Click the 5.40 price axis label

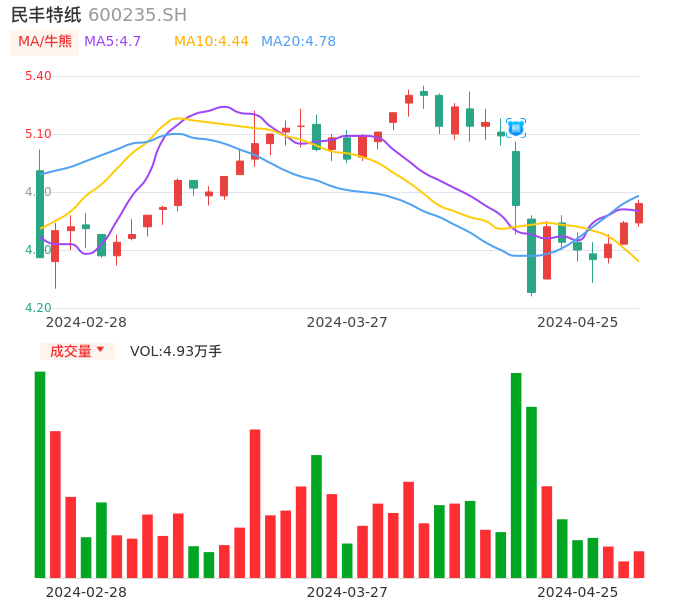tap(37, 76)
